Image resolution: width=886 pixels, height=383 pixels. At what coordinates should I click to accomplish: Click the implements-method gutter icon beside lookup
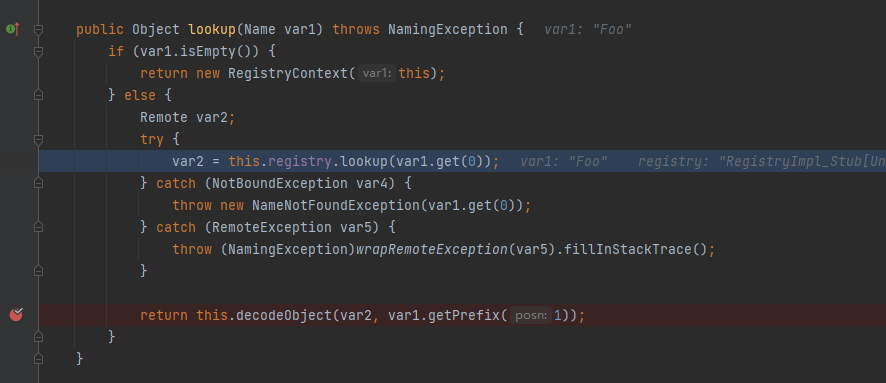click(x=12, y=28)
